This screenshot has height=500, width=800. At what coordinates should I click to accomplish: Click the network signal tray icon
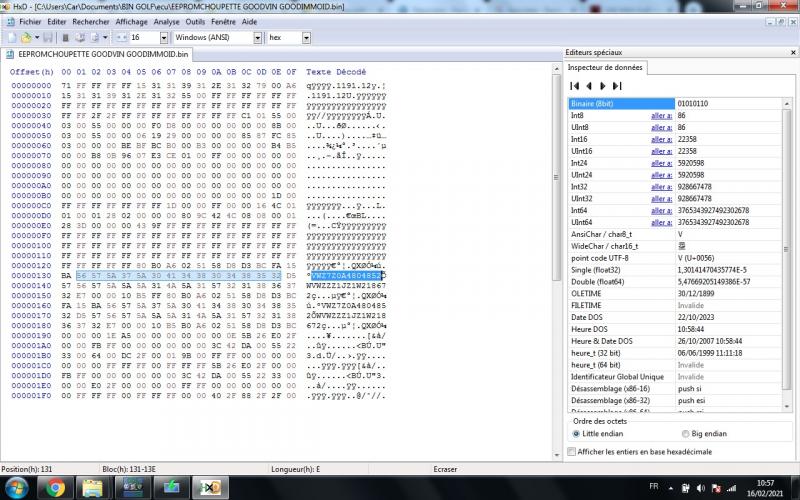coord(732,488)
